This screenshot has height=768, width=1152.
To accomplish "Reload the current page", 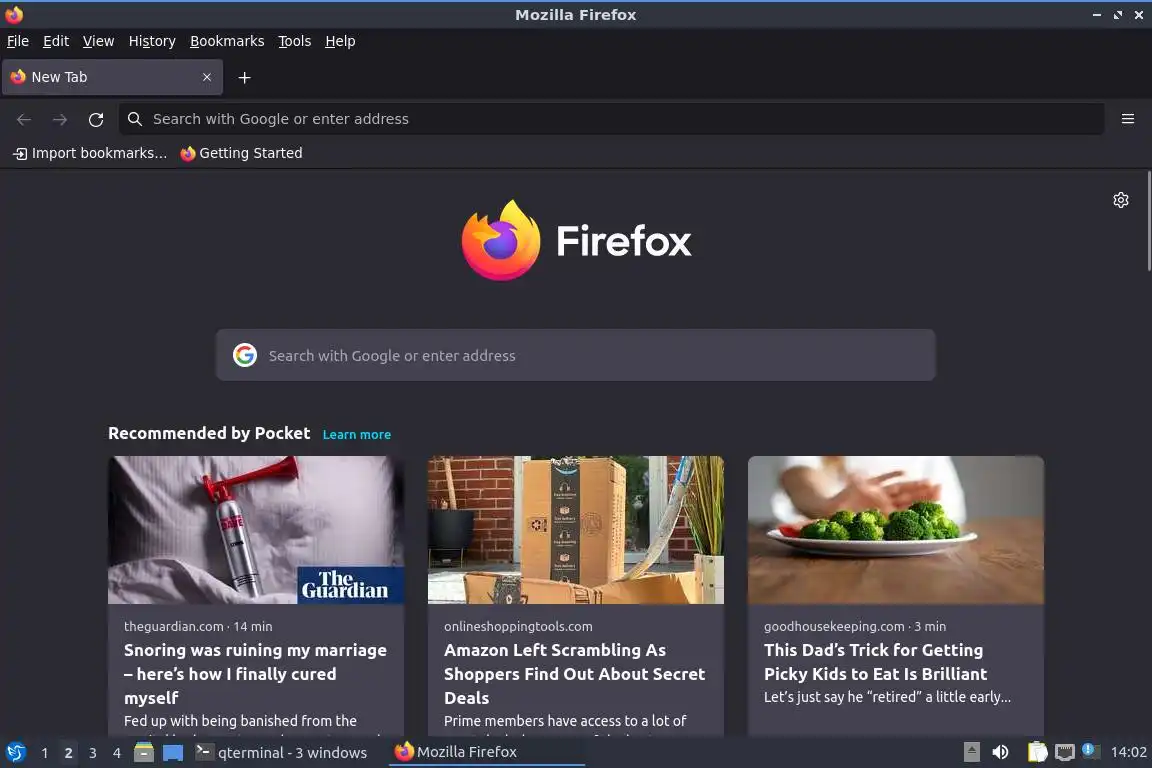I will coord(96,119).
